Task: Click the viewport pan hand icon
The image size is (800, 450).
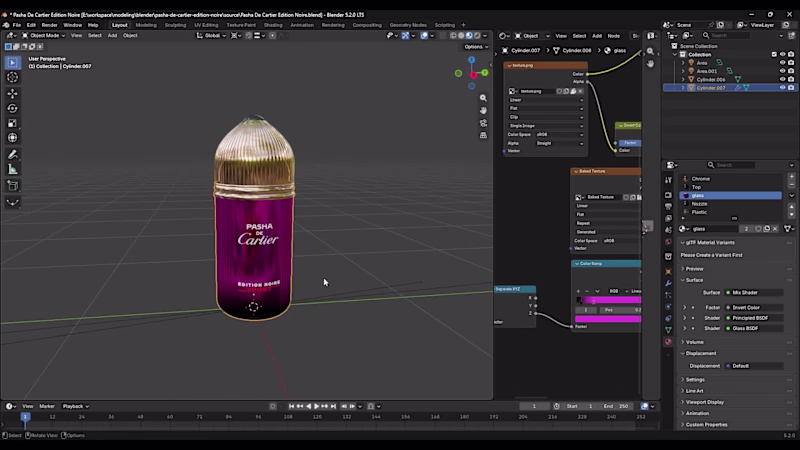Action: (483, 110)
